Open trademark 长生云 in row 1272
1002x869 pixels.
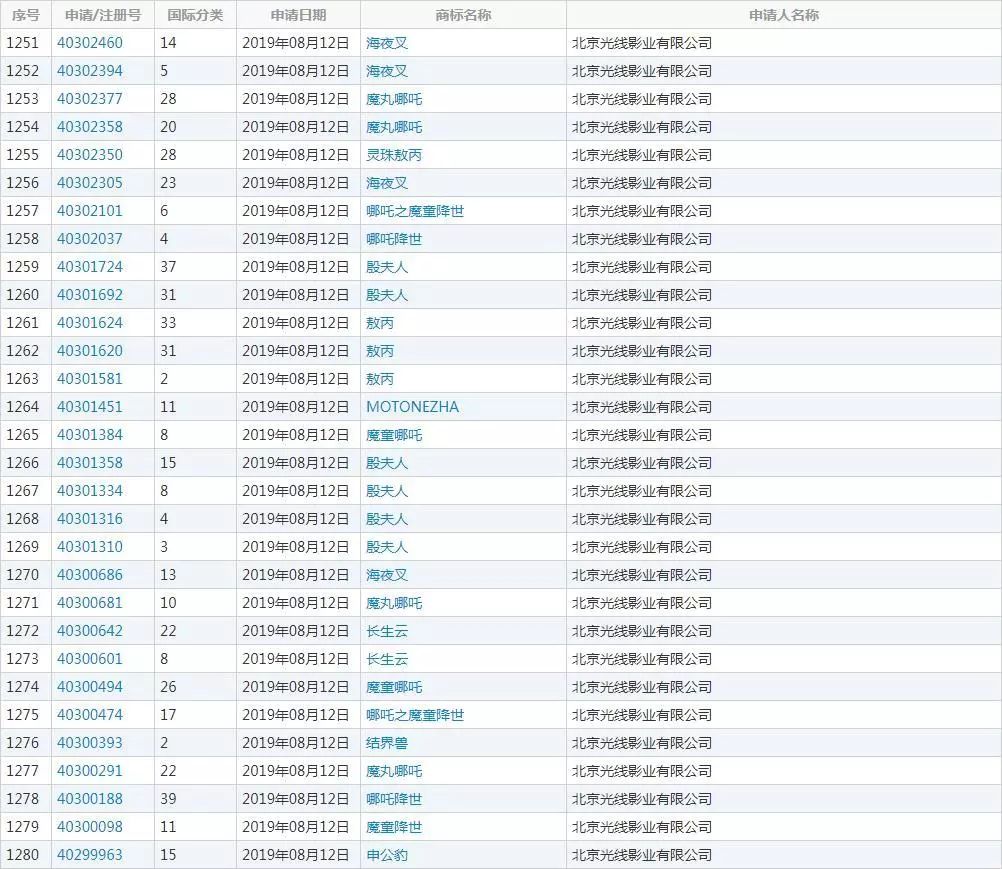(387, 631)
